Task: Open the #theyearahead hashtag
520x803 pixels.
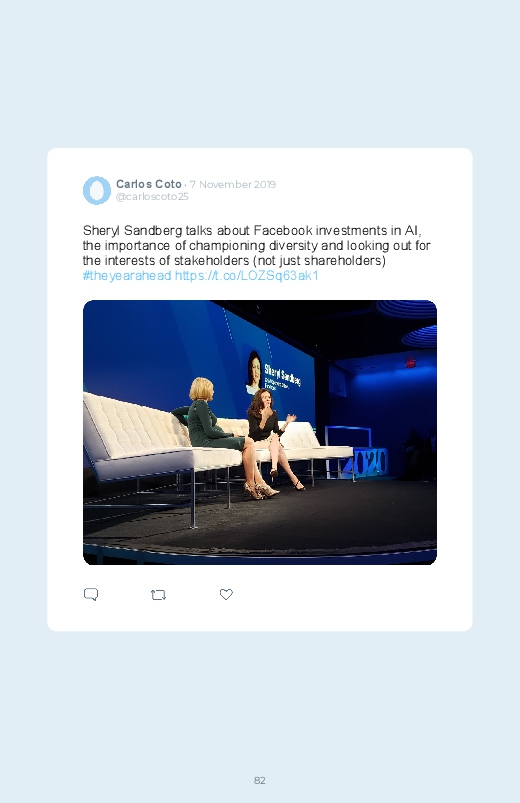Action: pyautogui.click(x=127, y=276)
